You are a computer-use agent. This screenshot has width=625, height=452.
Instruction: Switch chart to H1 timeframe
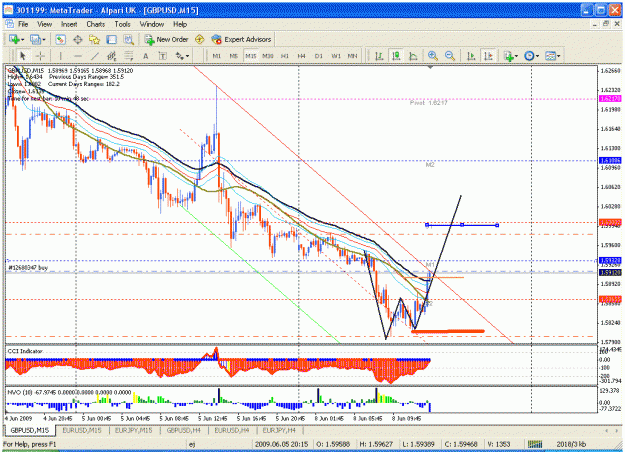pyautogui.click(x=285, y=56)
